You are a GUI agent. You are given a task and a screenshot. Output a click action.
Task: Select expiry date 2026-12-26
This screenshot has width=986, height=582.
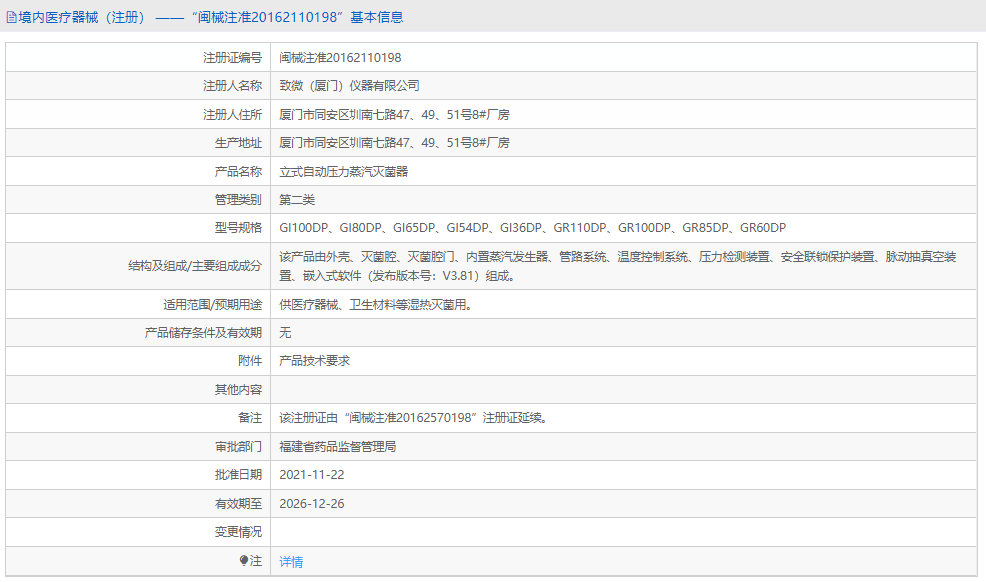(312, 504)
